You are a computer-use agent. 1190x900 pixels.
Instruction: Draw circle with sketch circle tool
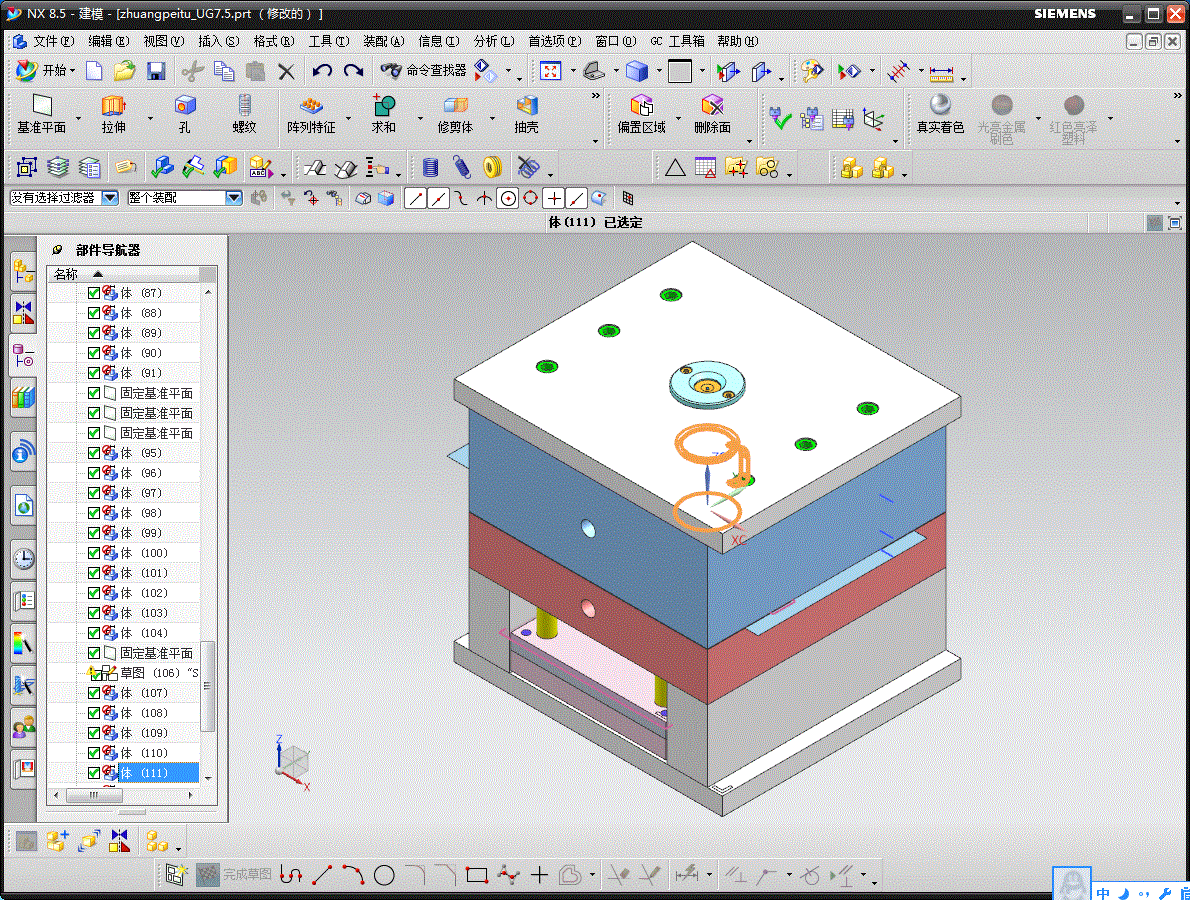click(x=384, y=875)
